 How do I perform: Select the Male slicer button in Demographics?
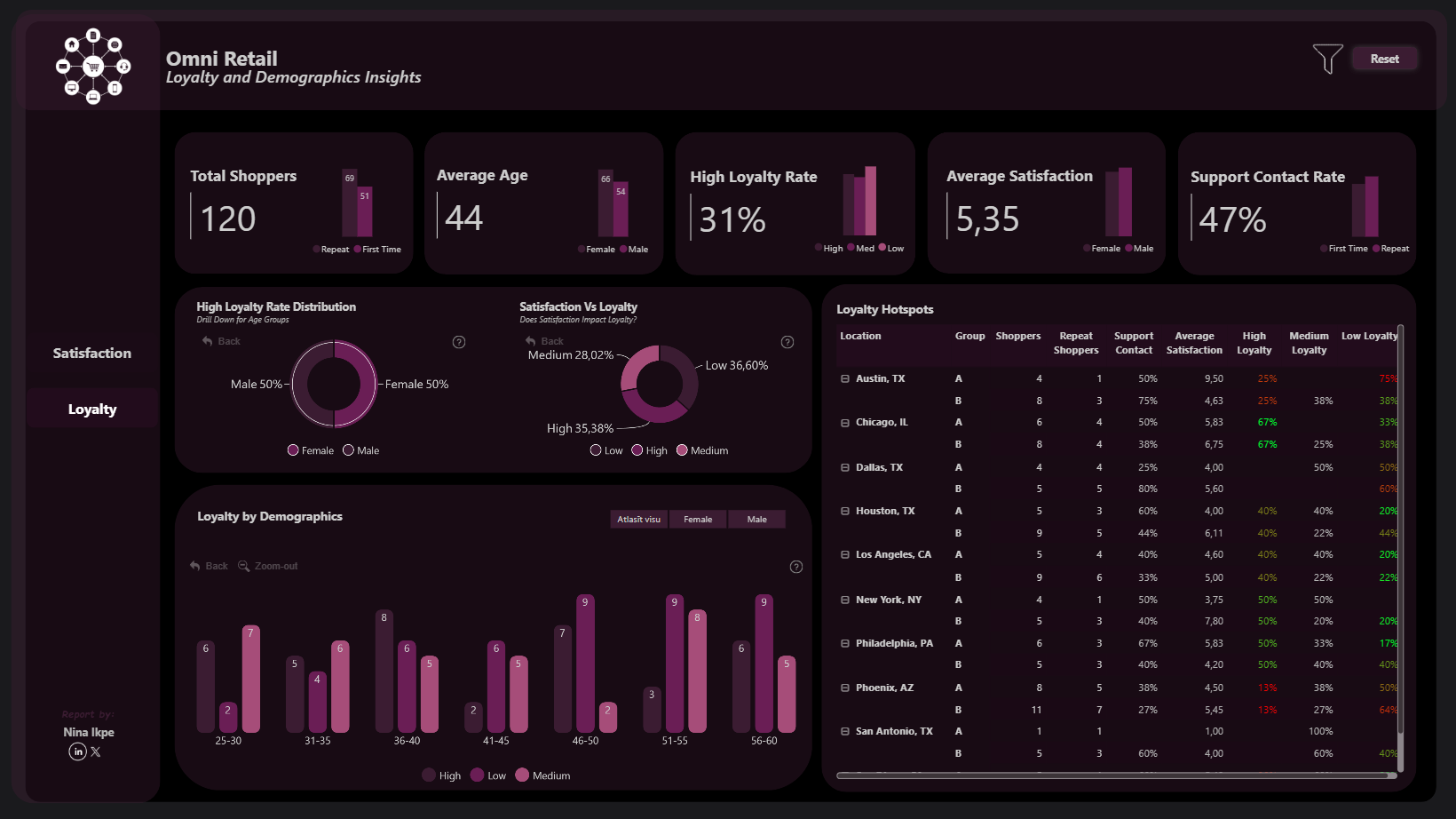[x=756, y=519]
